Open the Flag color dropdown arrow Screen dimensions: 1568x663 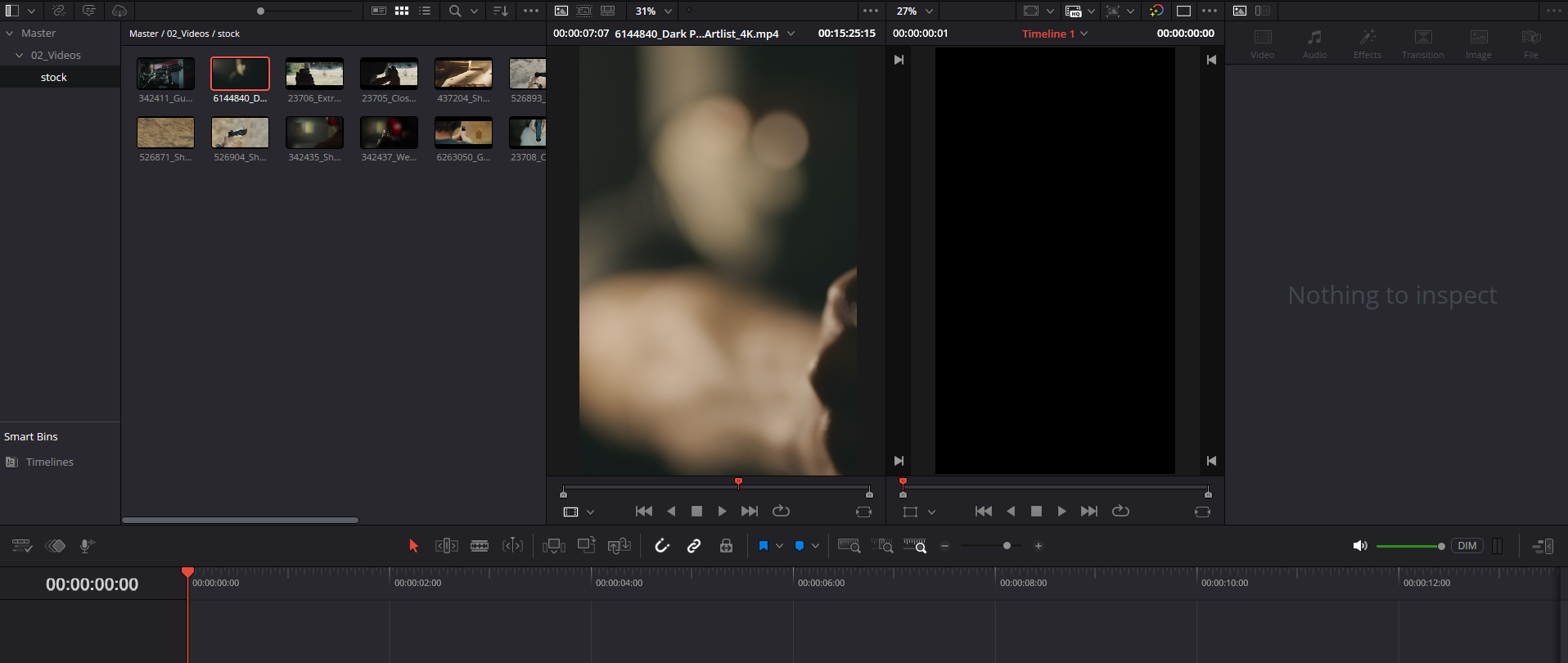tap(779, 546)
